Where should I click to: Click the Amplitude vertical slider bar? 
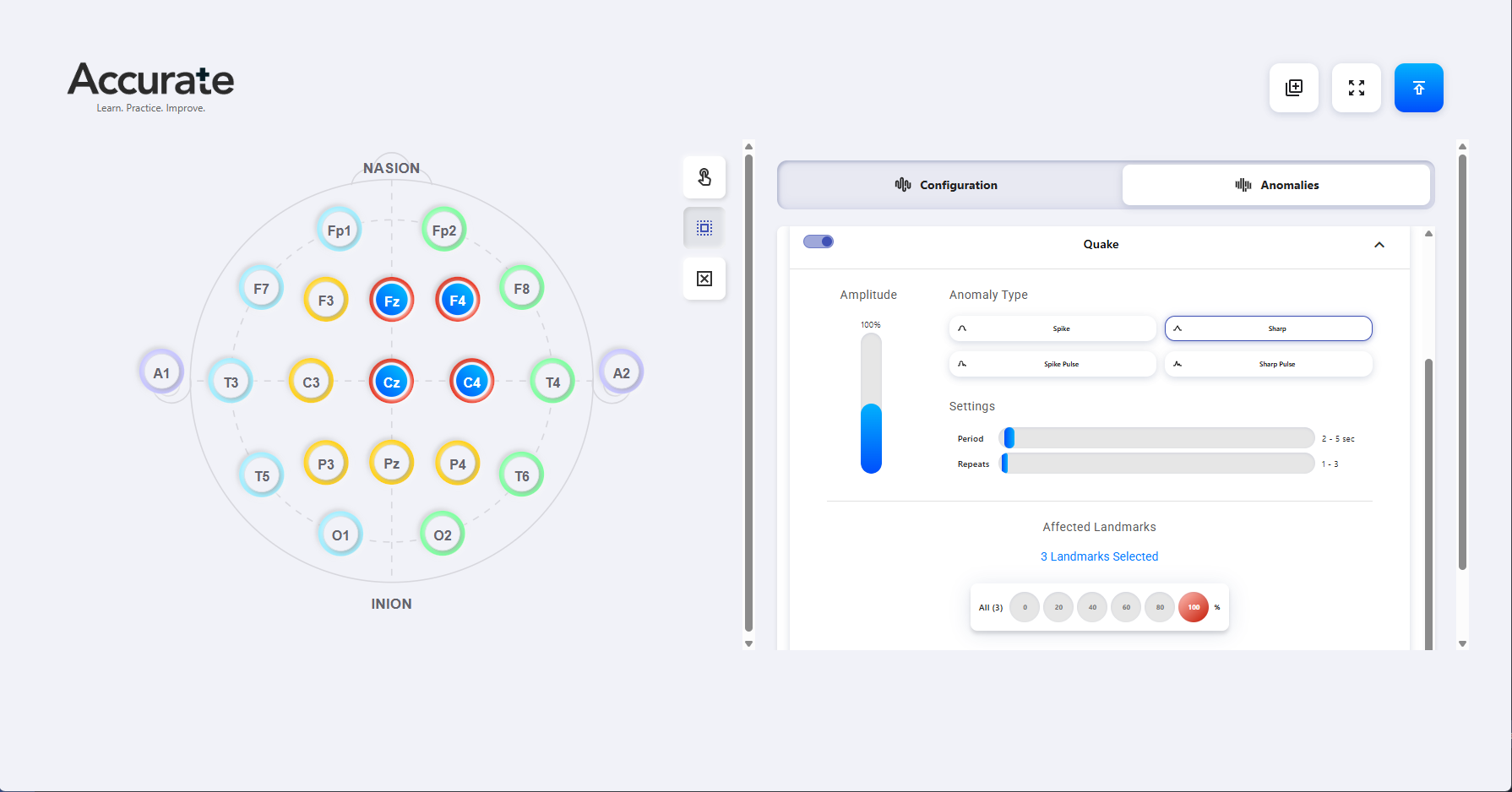[x=871, y=403]
